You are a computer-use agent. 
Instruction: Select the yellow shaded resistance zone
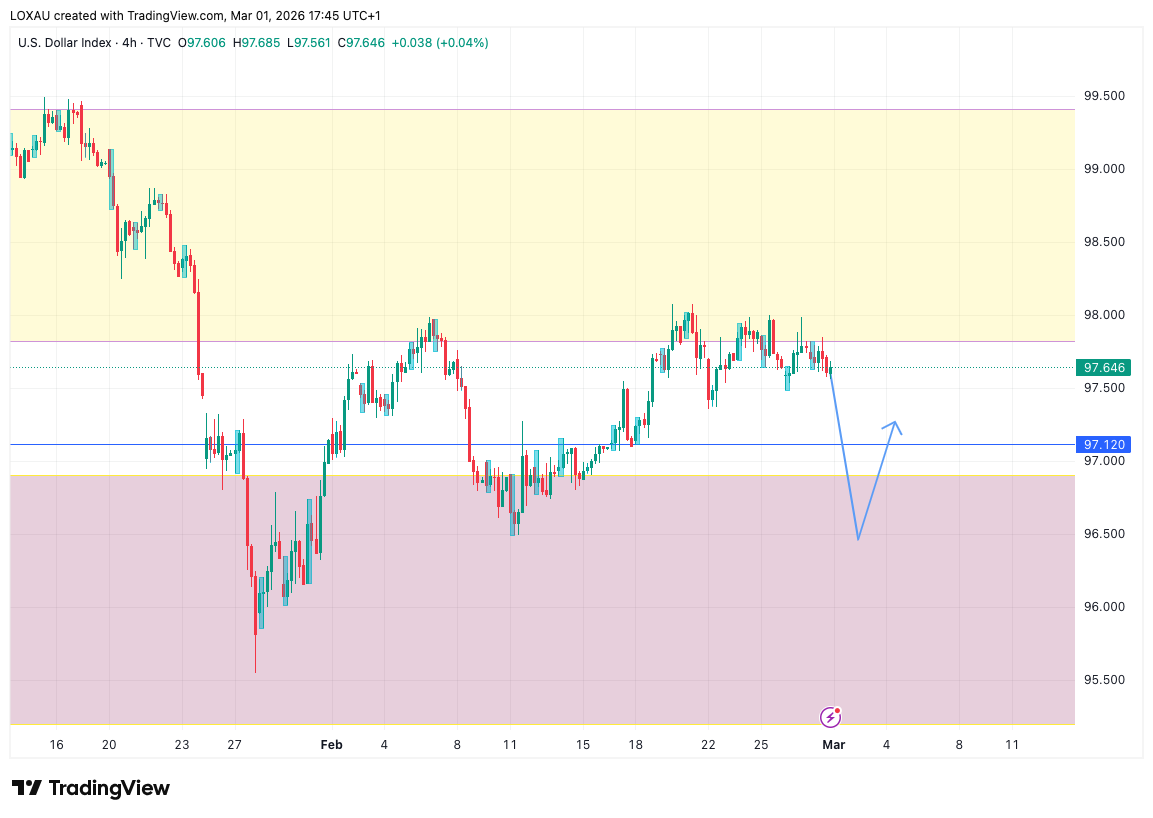[x=540, y=200]
